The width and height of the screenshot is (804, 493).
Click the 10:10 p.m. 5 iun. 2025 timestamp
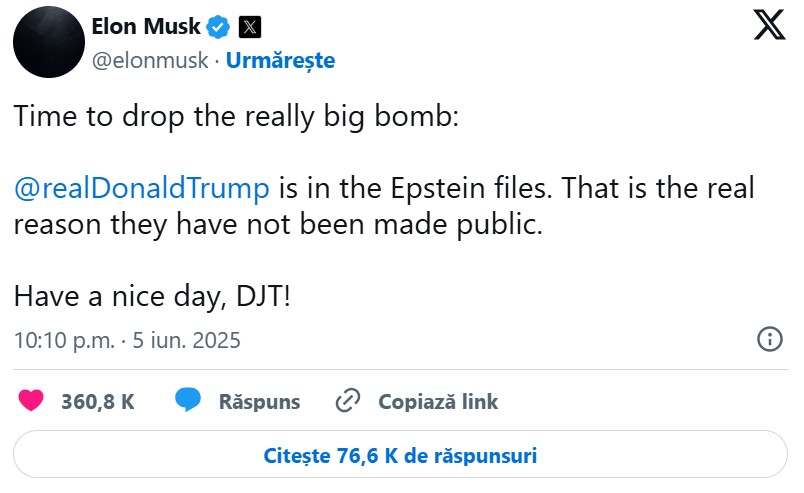click(x=127, y=340)
